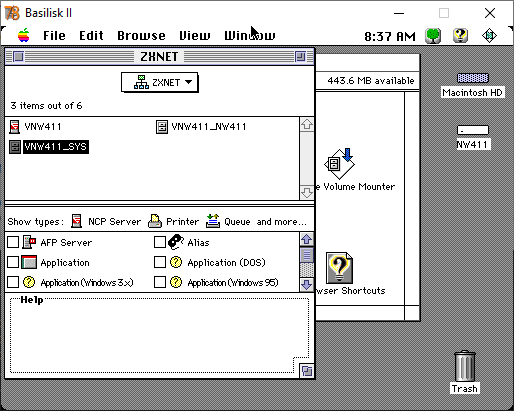Open the View menu
Image resolution: width=514 pixels, height=411 pixels.
click(195, 35)
